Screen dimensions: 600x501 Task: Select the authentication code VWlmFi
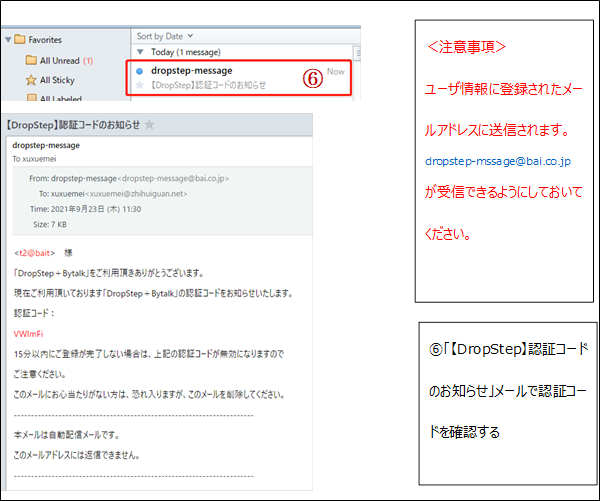pyautogui.click(x=28, y=334)
